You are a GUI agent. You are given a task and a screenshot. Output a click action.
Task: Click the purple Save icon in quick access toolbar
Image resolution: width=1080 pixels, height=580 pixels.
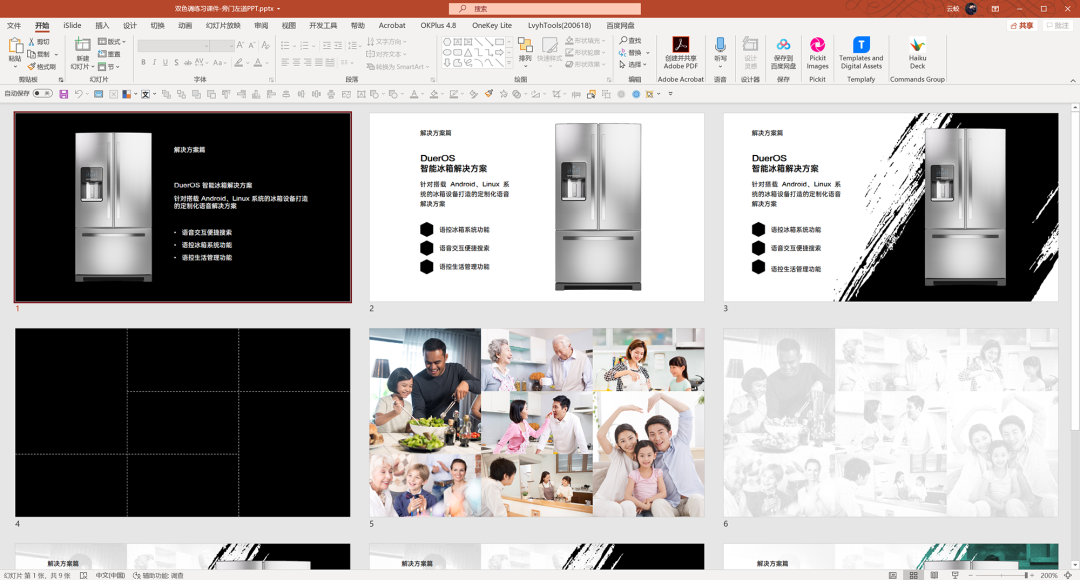(63, 94)
